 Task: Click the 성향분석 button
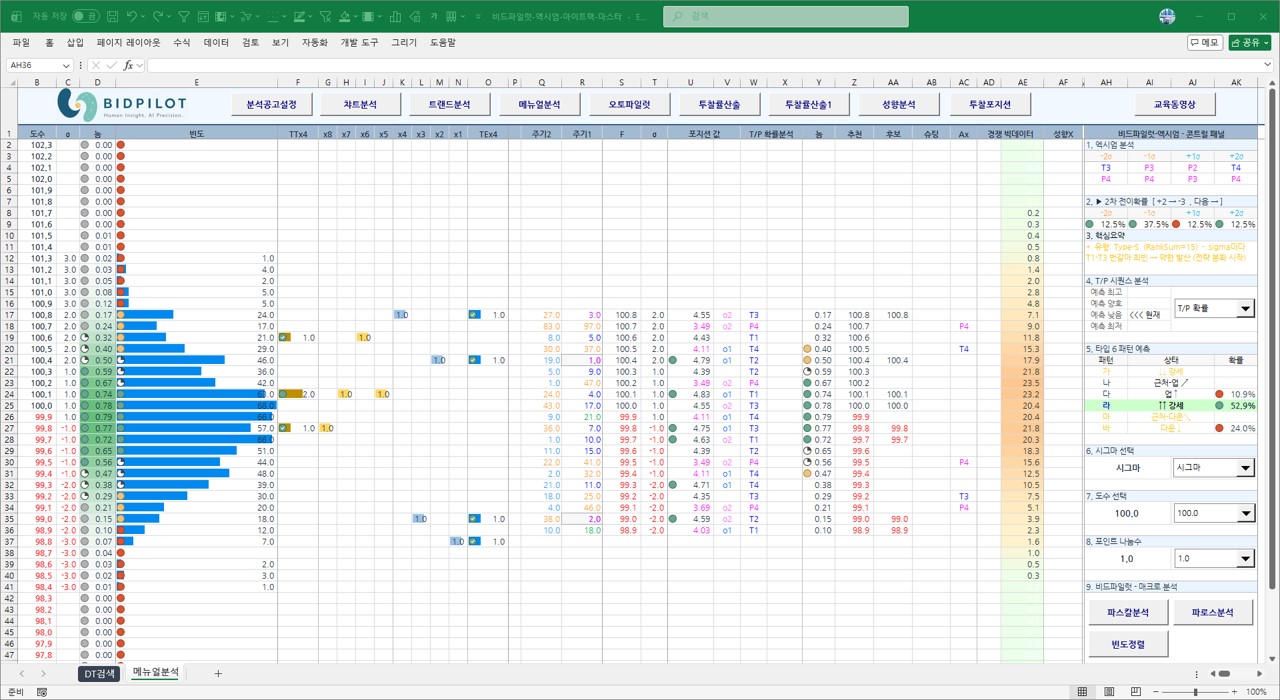point(899,104)
